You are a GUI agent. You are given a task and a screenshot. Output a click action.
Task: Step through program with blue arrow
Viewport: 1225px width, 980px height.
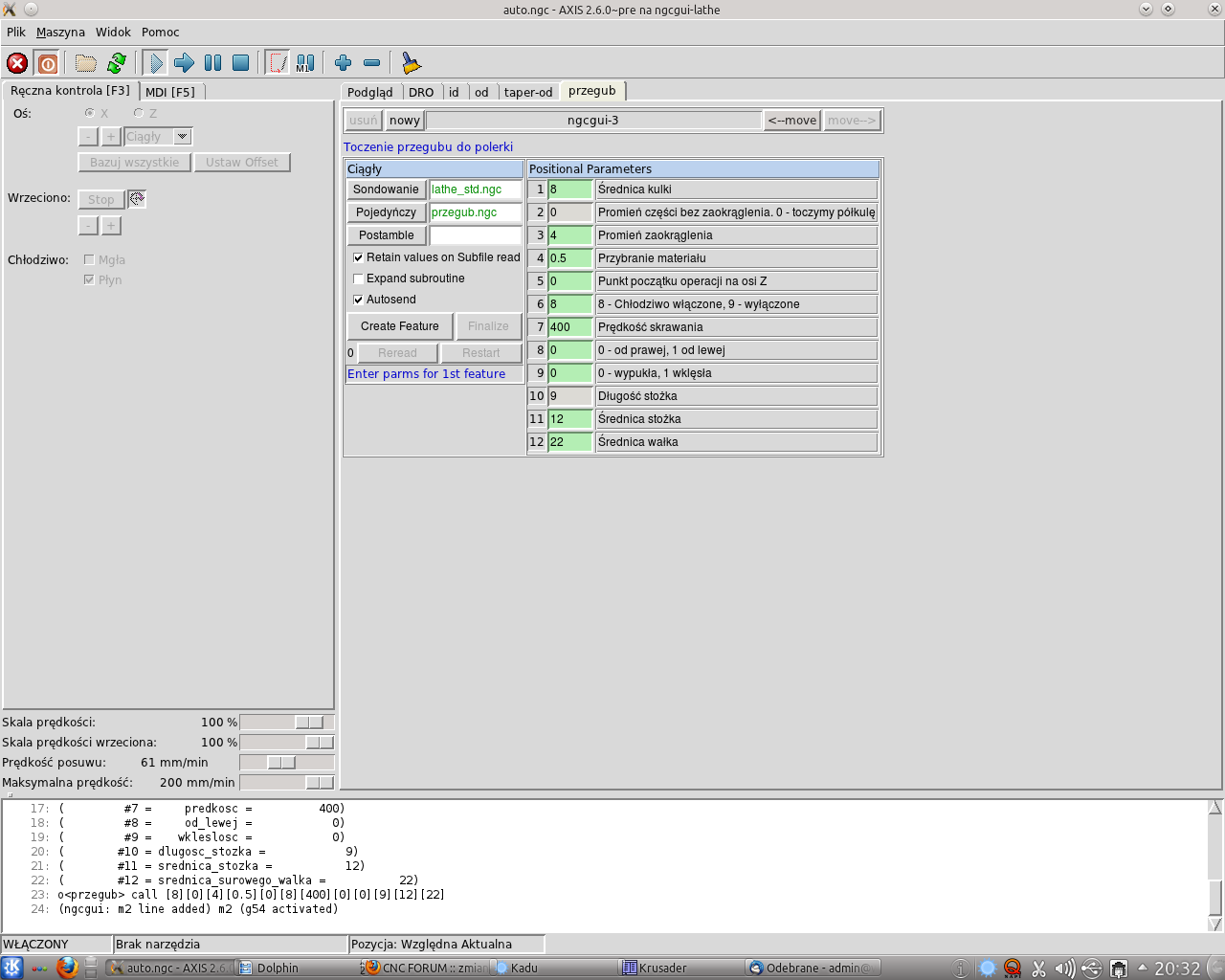coord(184,63)
